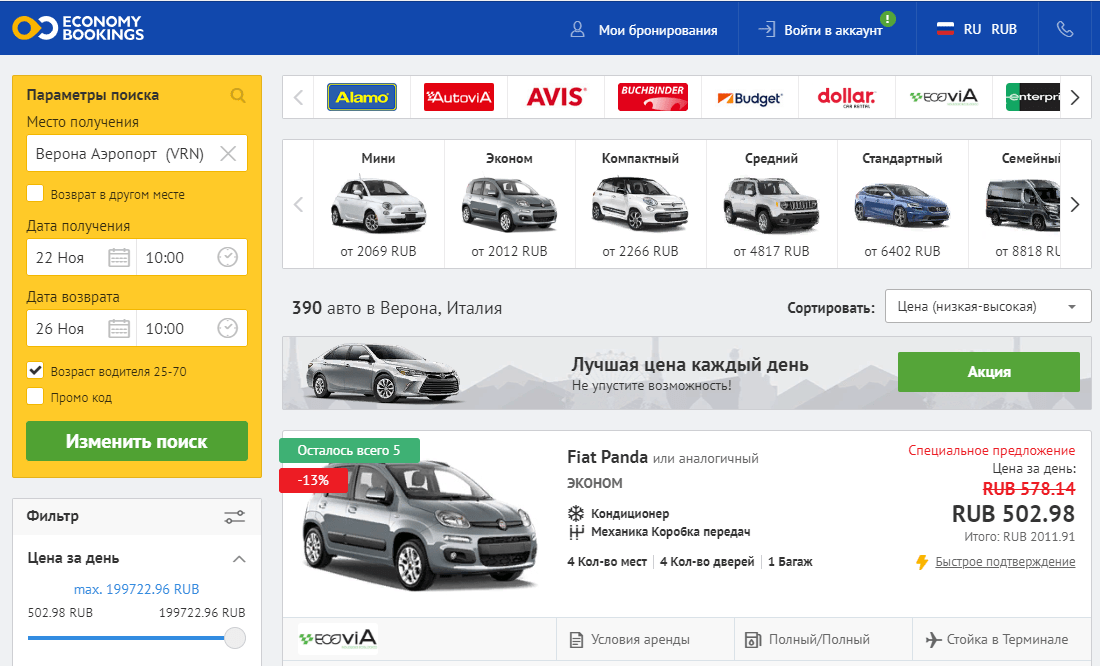Click the green Акция promotion button
This screenshot has height=666, width=1100.
988,372
